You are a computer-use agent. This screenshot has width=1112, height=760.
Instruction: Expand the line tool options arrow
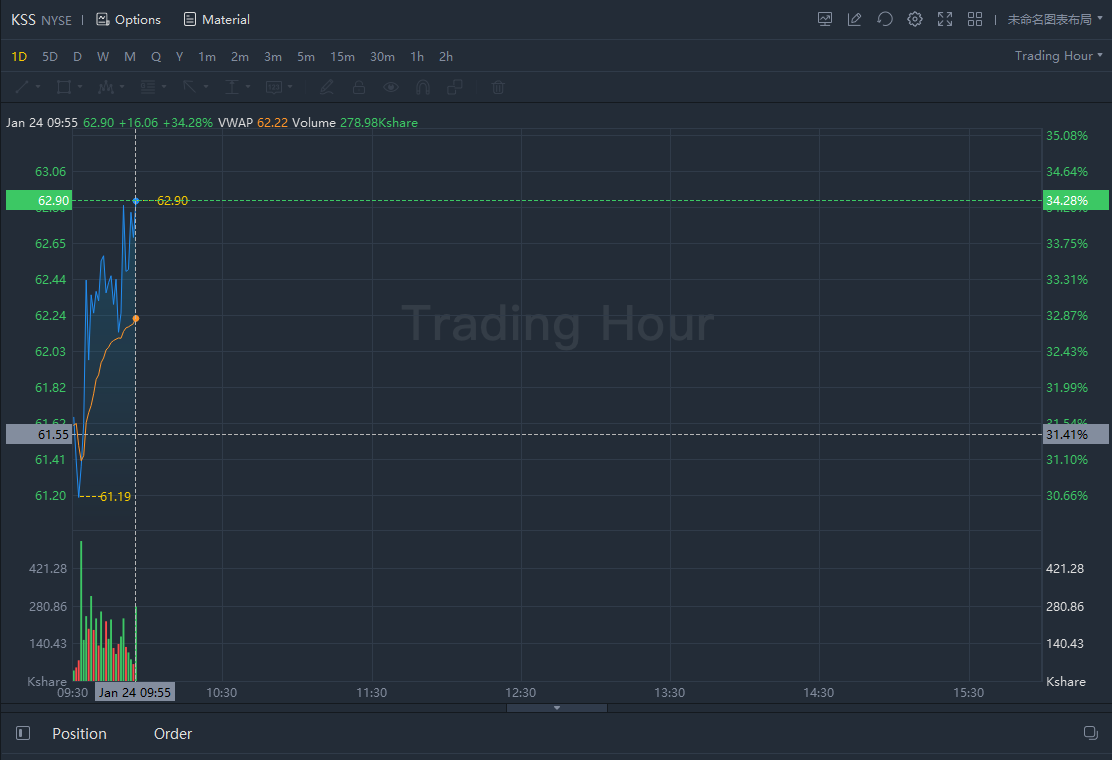[38, 87]
